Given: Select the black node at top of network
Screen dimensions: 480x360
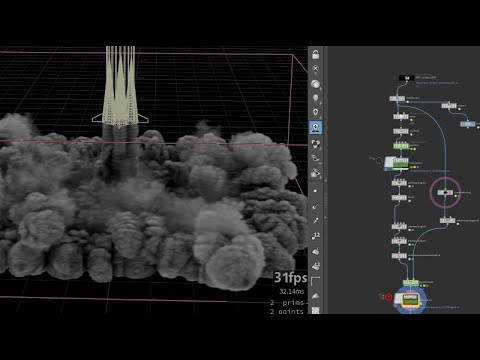Looking at the screenshot, I should [x=407, y=78].
